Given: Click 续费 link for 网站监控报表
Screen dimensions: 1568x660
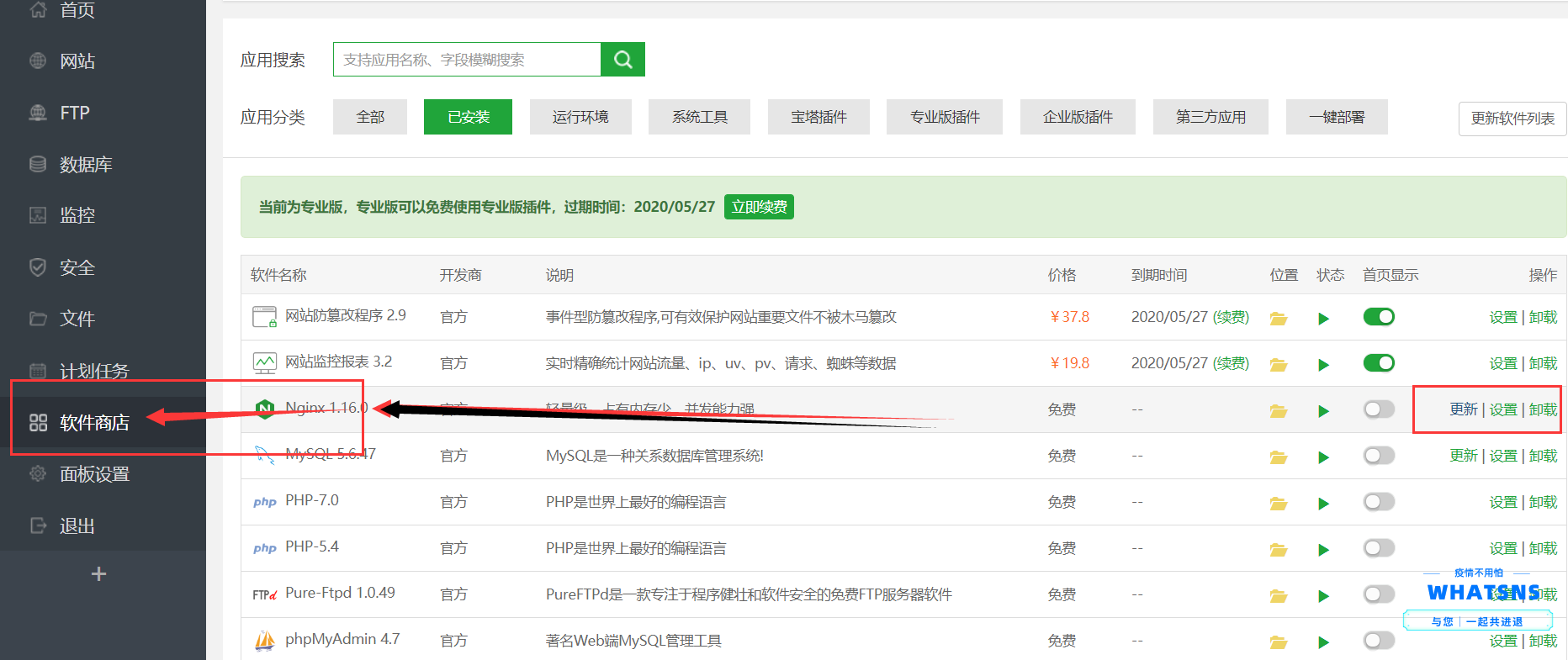Looking at the screenshot, I should 1232,363.
